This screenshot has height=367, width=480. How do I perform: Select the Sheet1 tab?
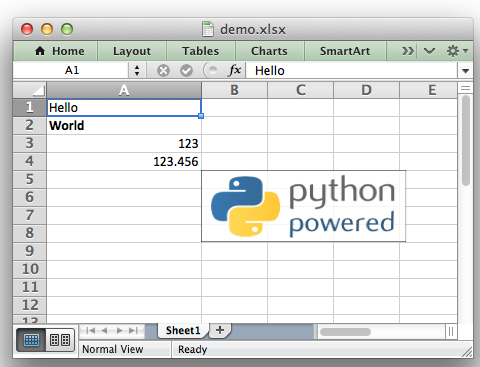pyautogui.click(x=183, y=330)
